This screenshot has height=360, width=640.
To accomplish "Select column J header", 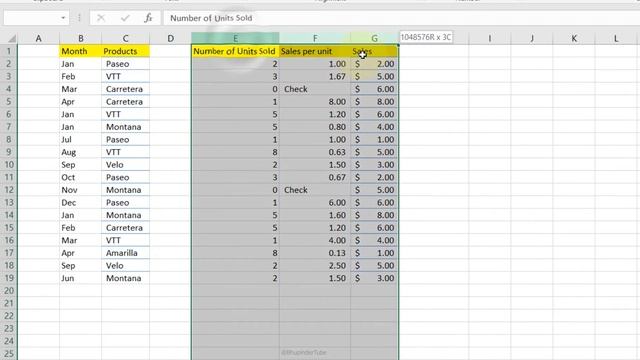I will coord(531,38).
